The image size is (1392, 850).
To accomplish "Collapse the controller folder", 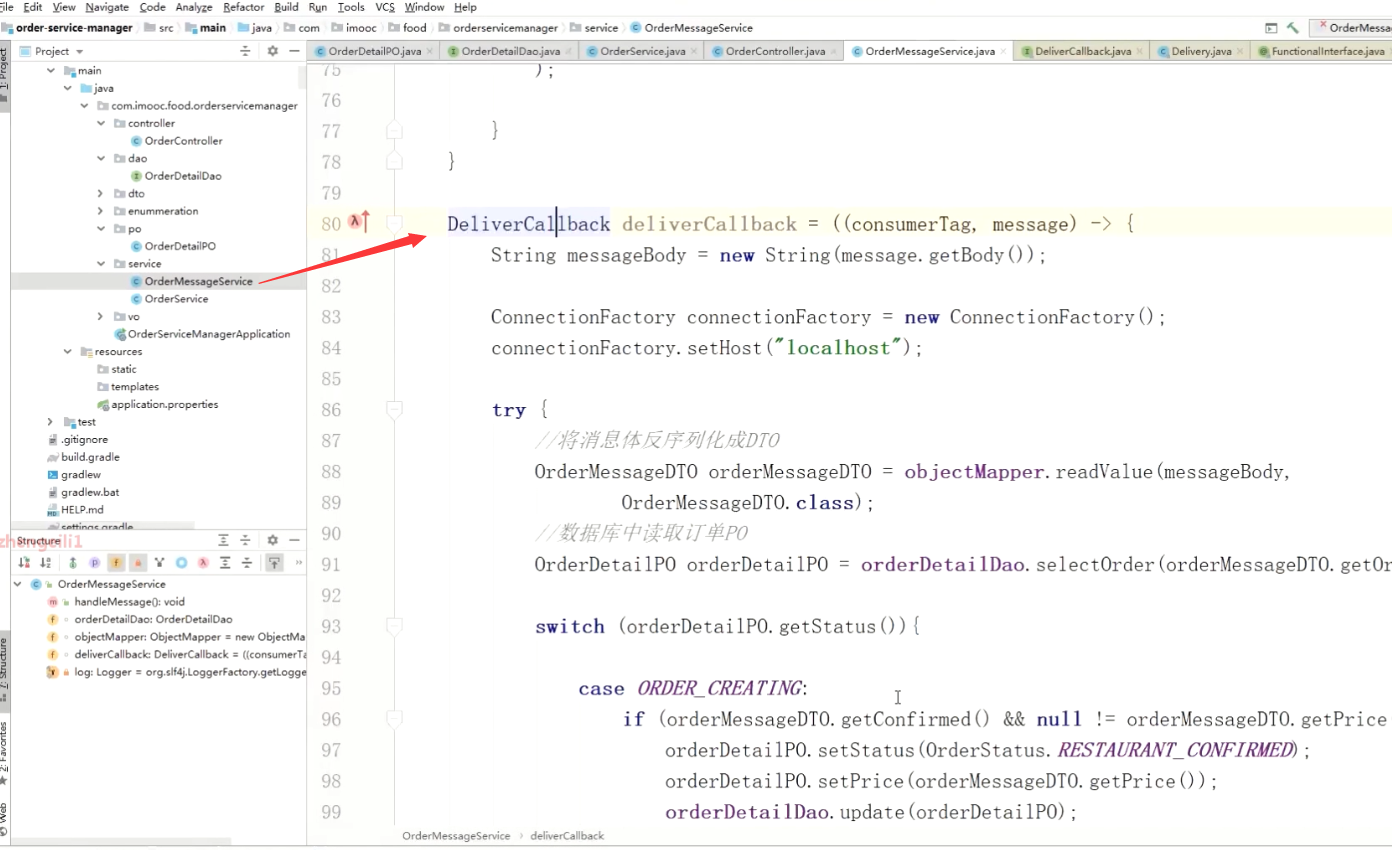I will click(x=101, y=123).
